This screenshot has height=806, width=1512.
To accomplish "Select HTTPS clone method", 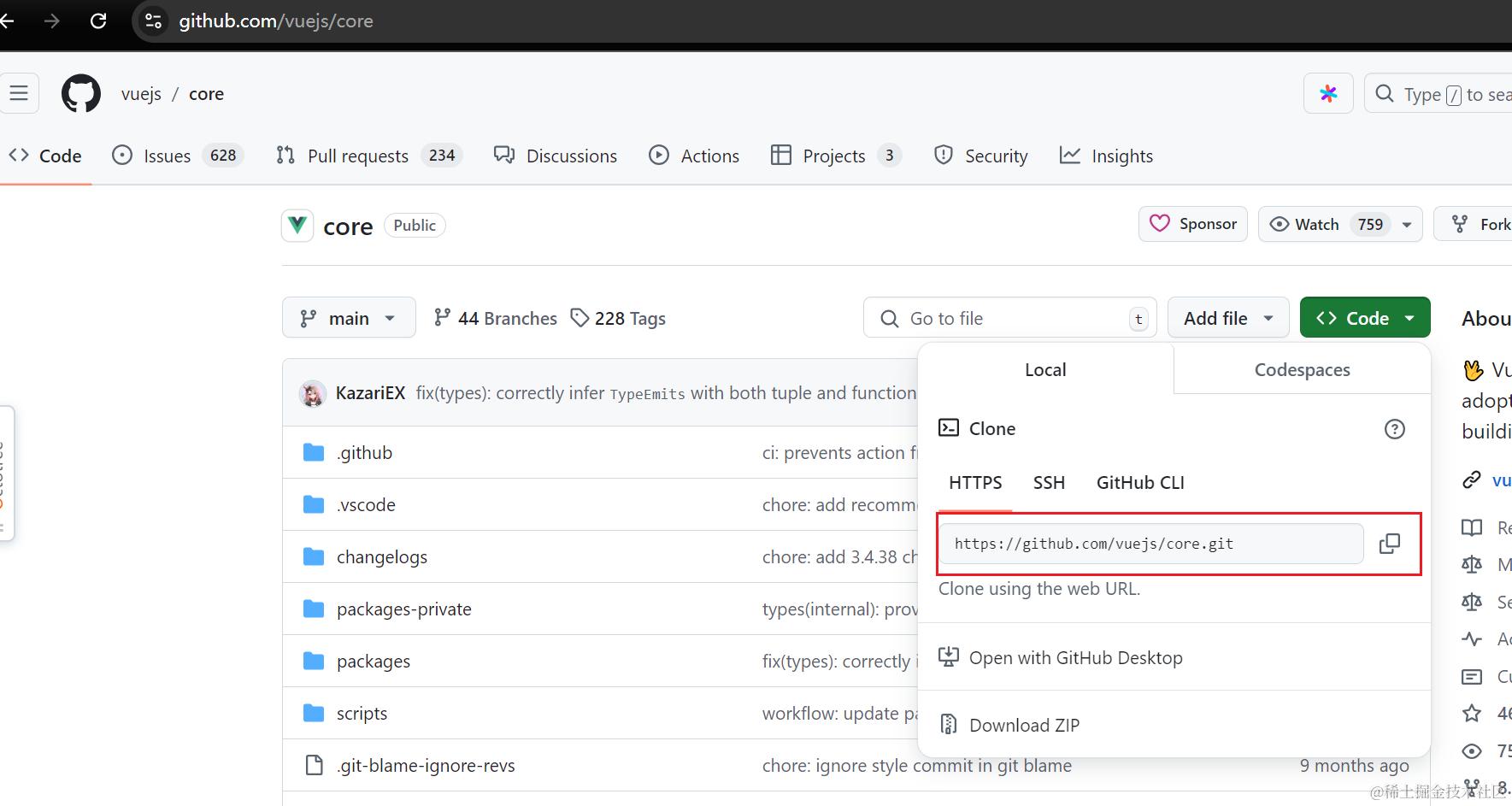I will (975, 482).
